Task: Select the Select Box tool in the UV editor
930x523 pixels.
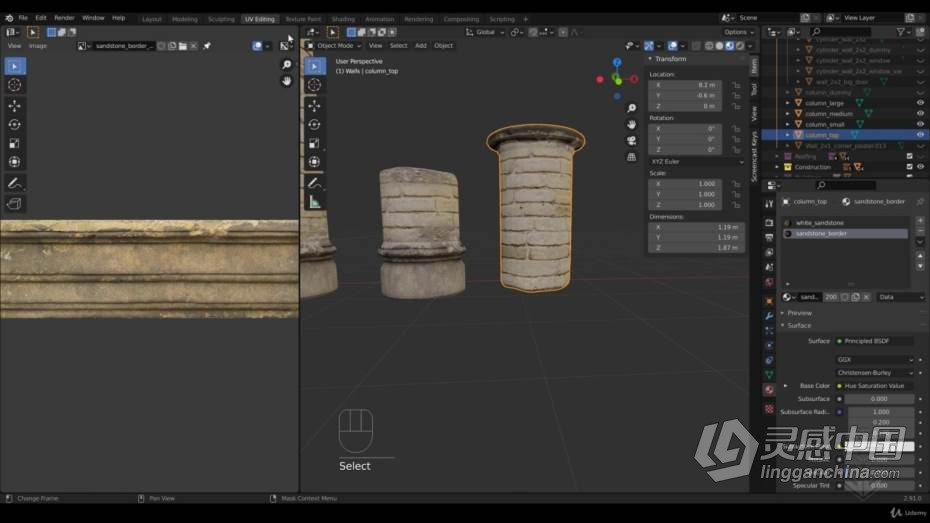Action: pos(15,66)
